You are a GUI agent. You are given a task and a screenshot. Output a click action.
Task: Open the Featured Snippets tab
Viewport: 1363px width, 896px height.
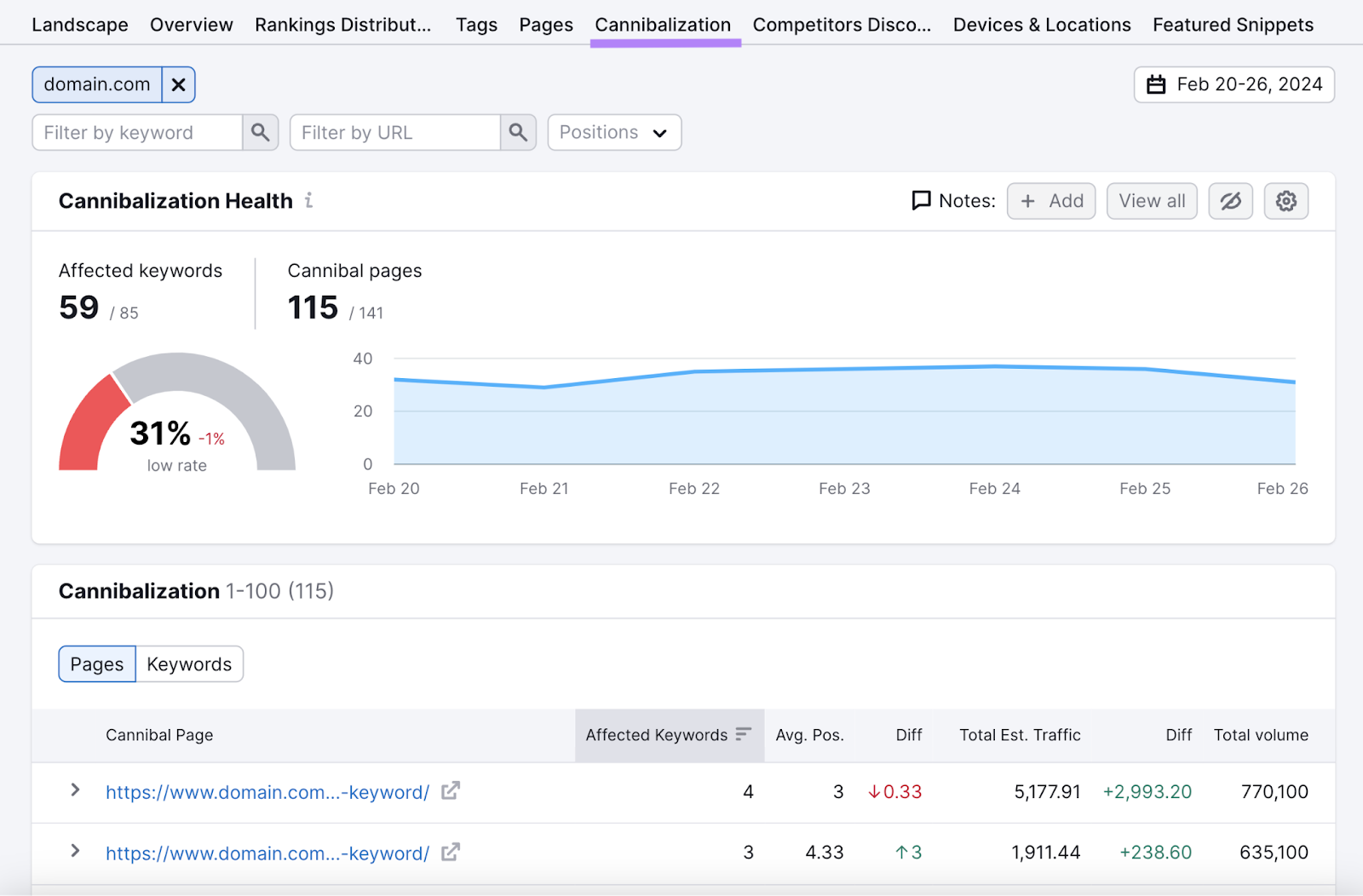pyautogui.click(x=1233, y=25)
